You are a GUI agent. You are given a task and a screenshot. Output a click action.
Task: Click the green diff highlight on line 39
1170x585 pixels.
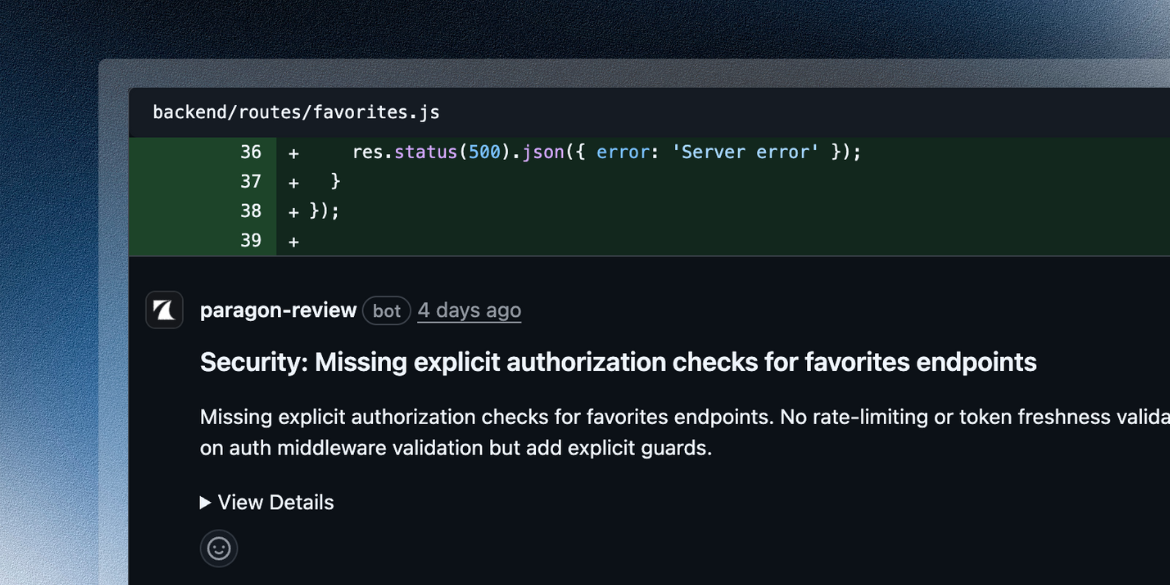point(600,240)
